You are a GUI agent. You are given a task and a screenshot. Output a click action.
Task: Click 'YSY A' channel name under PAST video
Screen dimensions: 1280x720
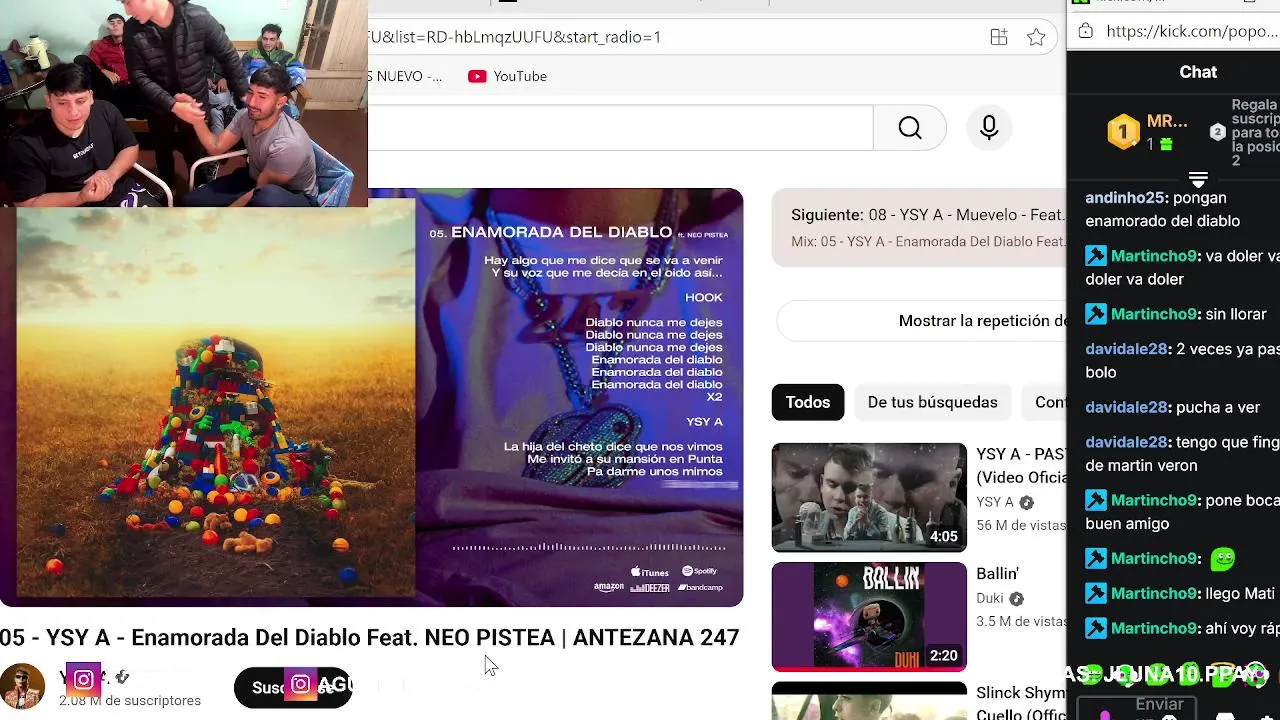pos(995,502)
